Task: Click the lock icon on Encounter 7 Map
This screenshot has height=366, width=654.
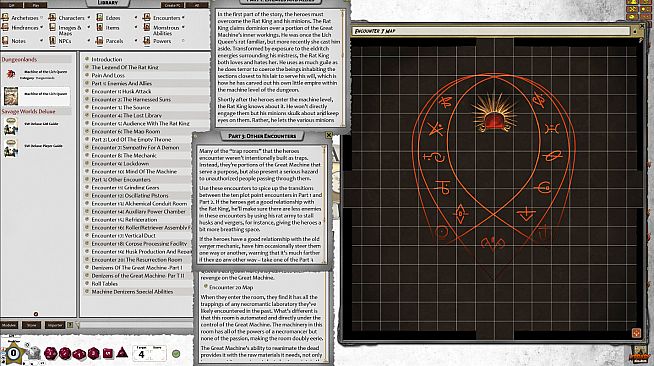Action: click(635, 31)
